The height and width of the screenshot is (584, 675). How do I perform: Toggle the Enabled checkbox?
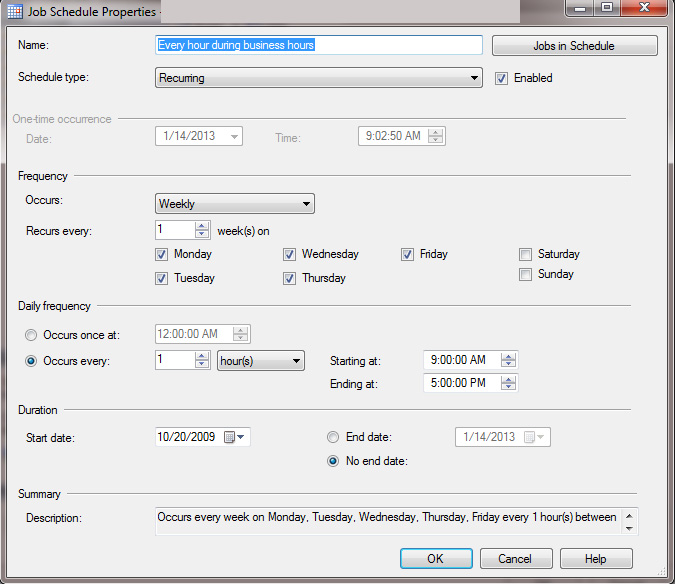click(x=501, y=78)
